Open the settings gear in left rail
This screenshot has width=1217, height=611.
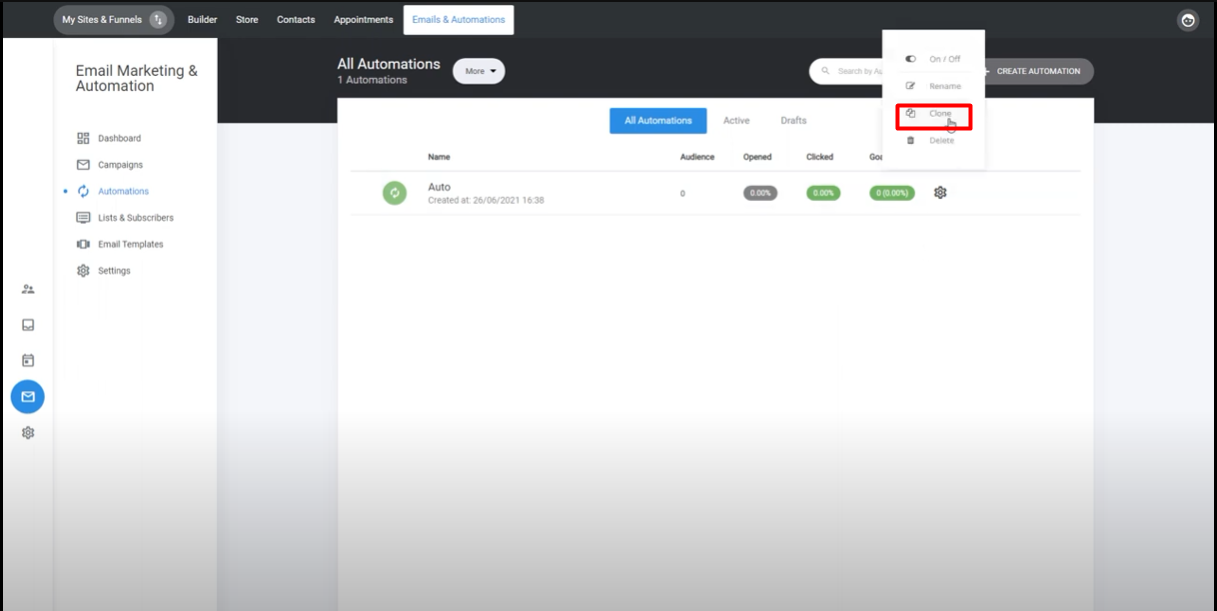tap(28, 433)
